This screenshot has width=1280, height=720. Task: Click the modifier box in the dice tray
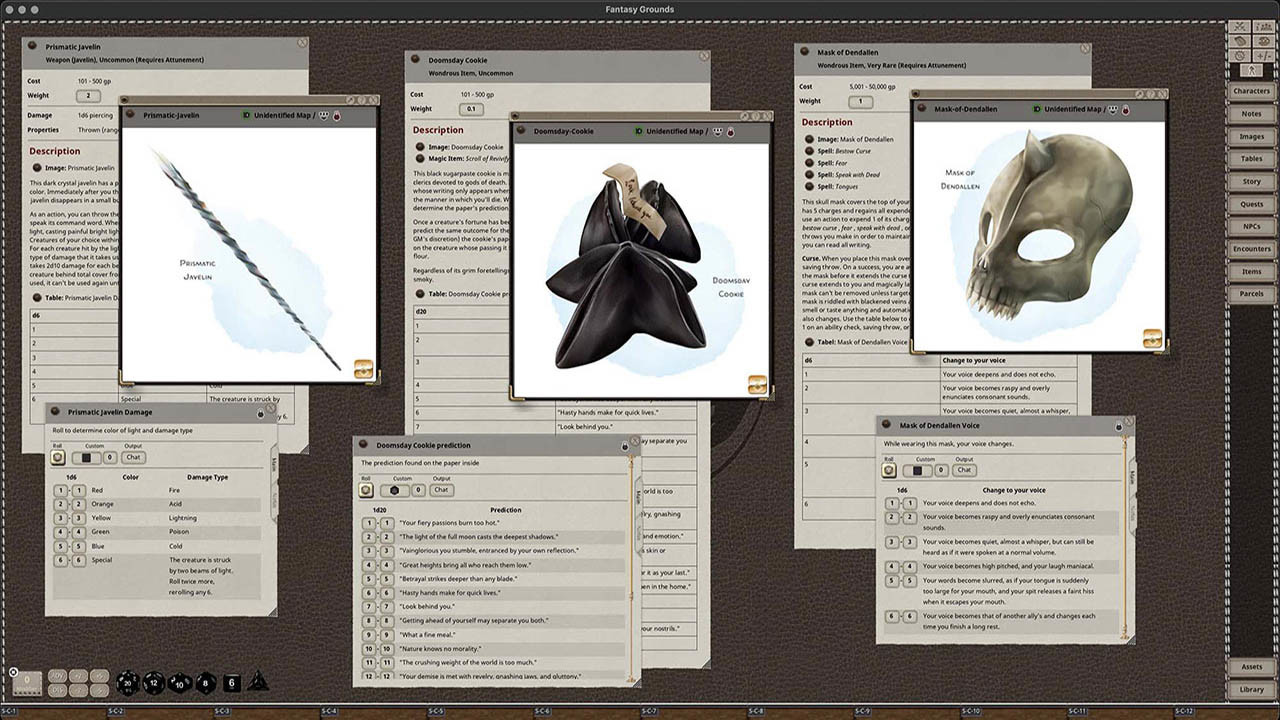tap(27, 682)
